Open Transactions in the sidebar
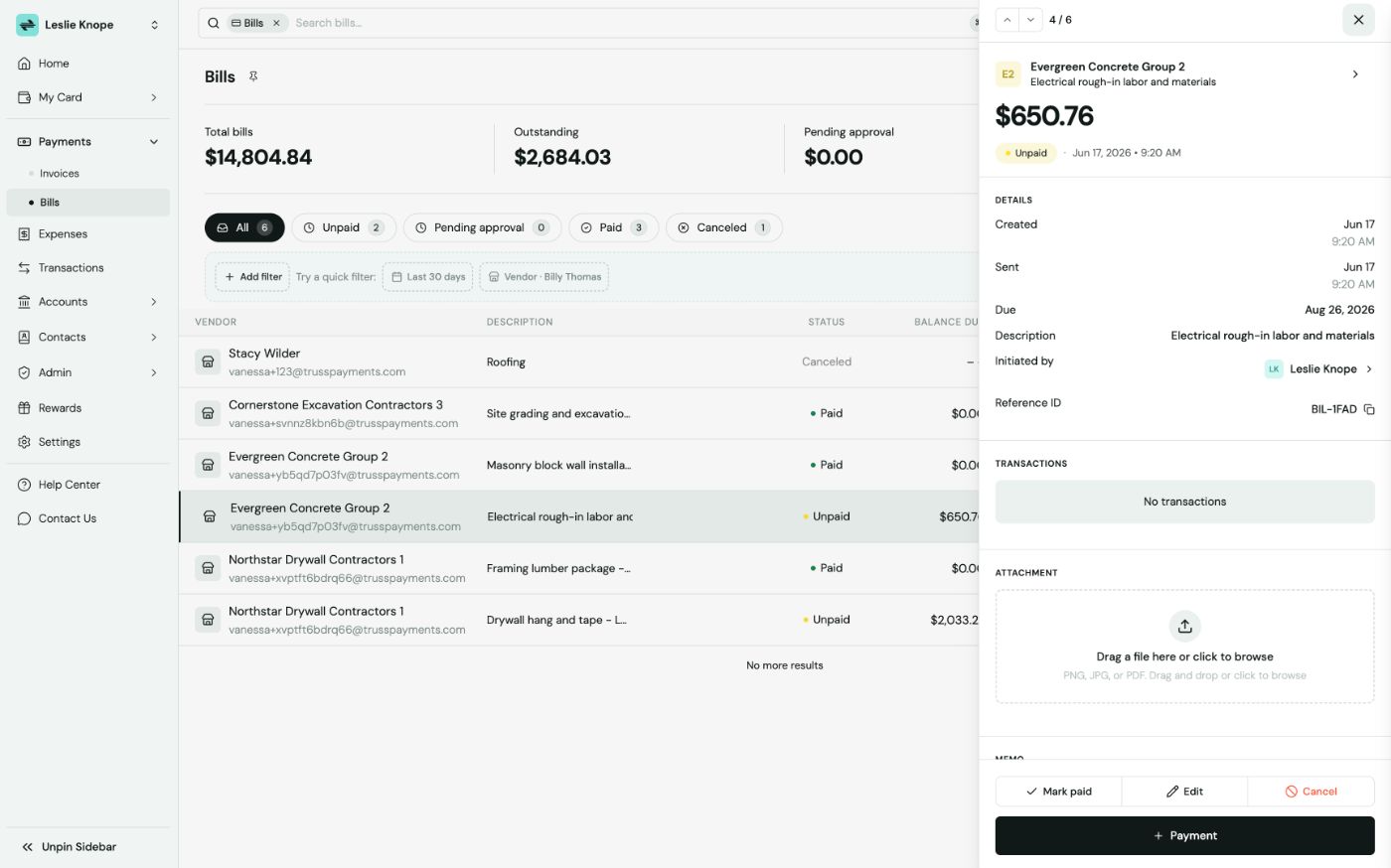Screen dimensions: 1391x868 pos(88,268)
